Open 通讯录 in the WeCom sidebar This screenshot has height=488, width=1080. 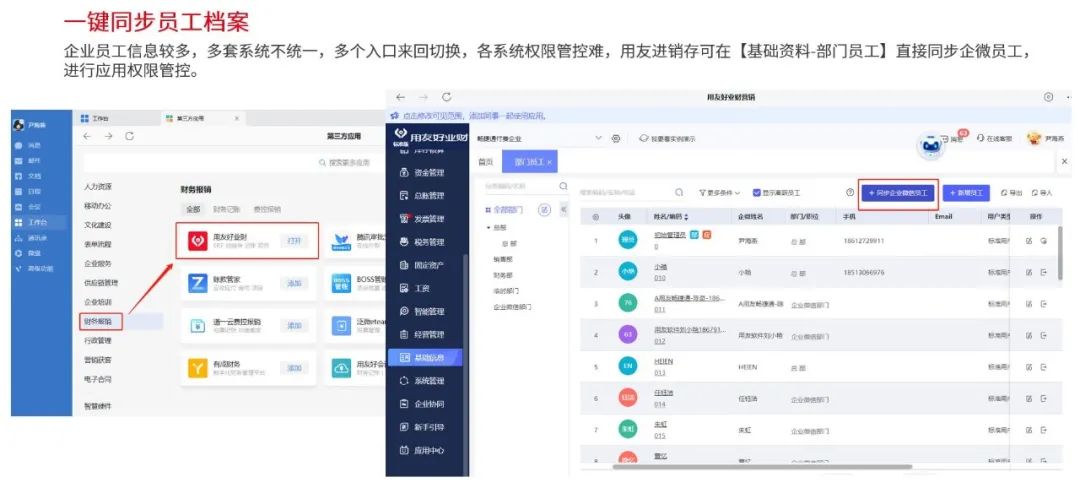[x=31, y=238]
